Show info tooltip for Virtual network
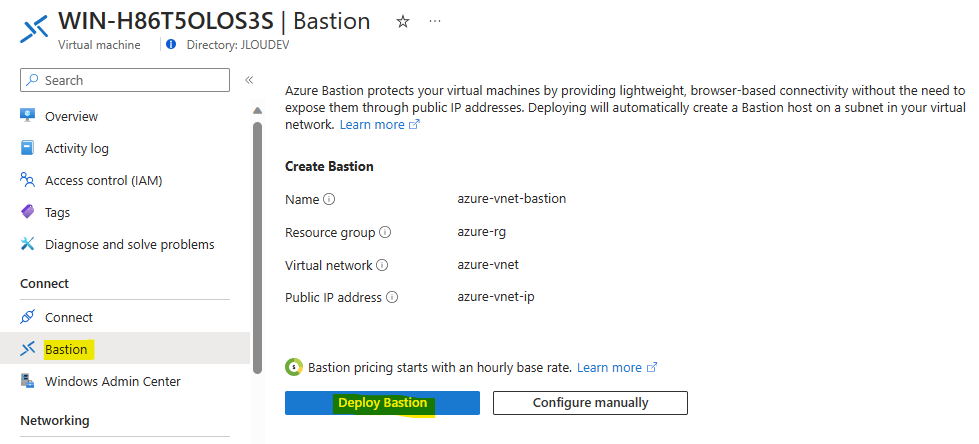Viewport: 979px width, 444px height. click(x=382, y=265)
